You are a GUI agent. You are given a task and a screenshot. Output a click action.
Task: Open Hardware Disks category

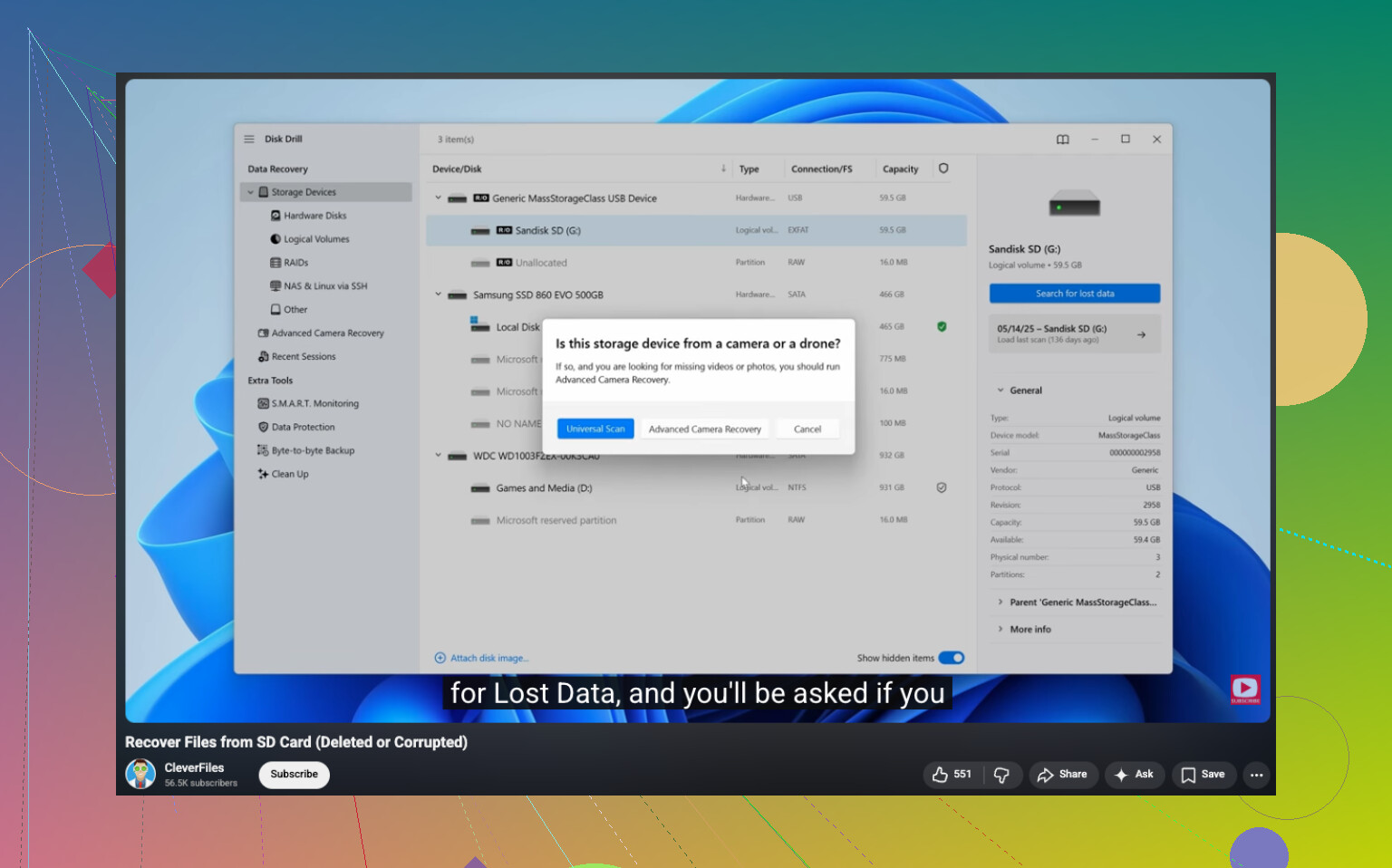point(314,216)
